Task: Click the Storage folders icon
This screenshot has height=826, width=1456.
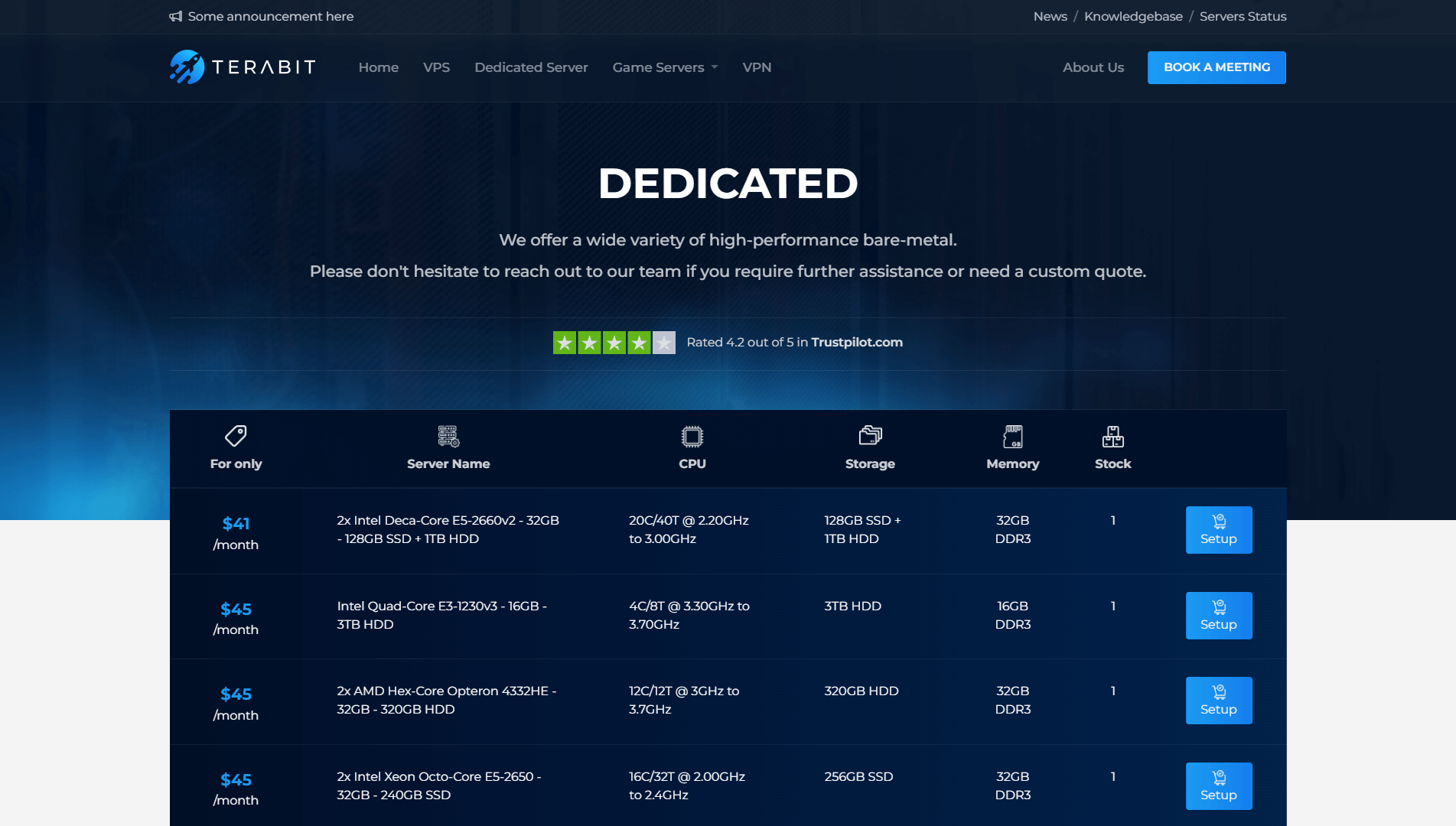Action: coord(870,436)
